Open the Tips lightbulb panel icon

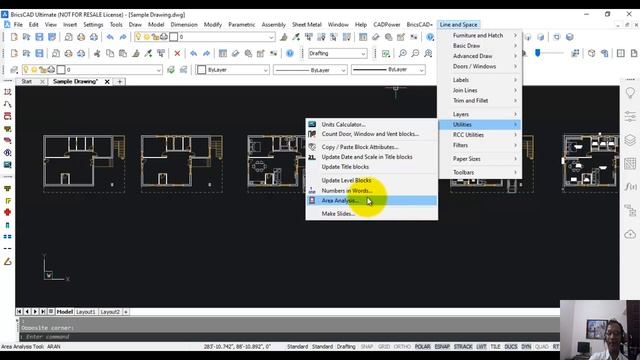[630, 93]
